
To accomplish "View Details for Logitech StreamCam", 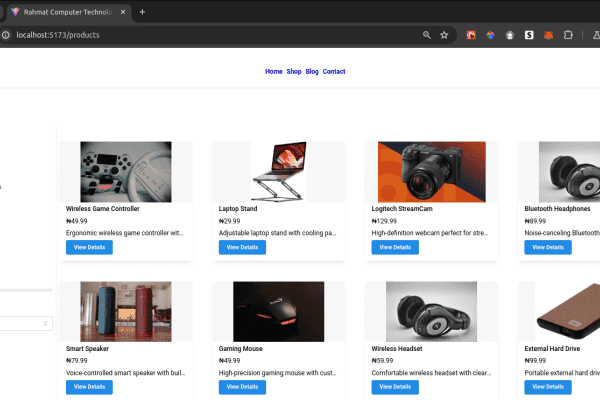I will [395, 247].
